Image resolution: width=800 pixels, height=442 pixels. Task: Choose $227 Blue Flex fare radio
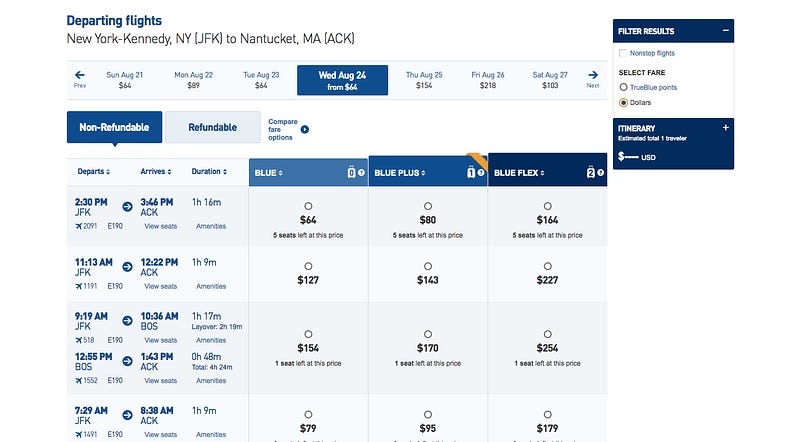[547, 266]
